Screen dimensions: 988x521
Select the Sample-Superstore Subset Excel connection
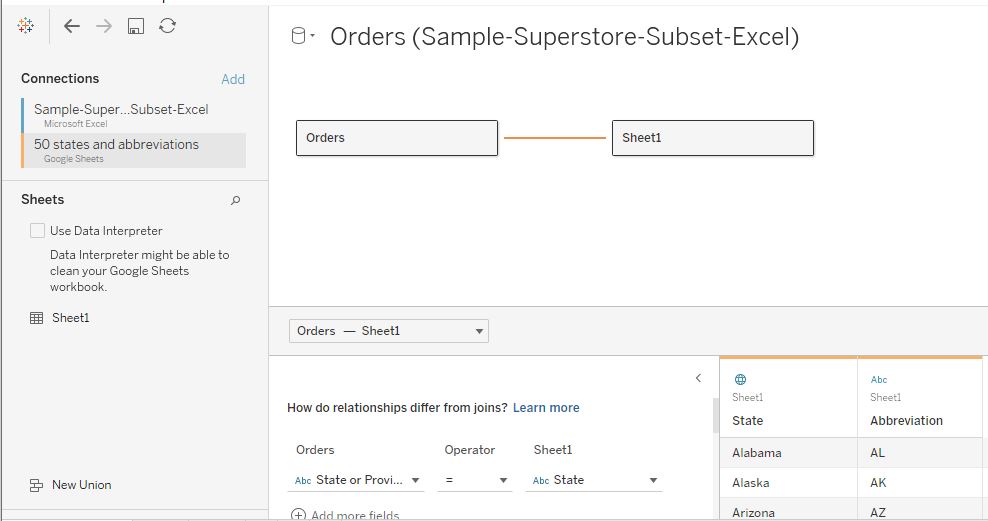point(121,109)
